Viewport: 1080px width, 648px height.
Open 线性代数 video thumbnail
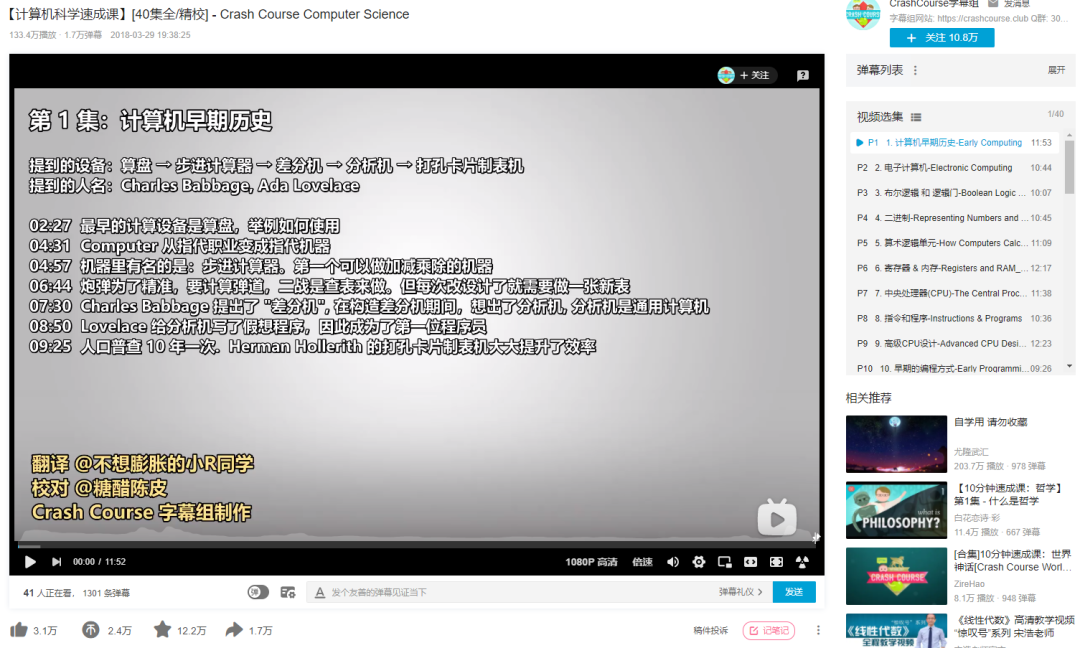(896, 631)
